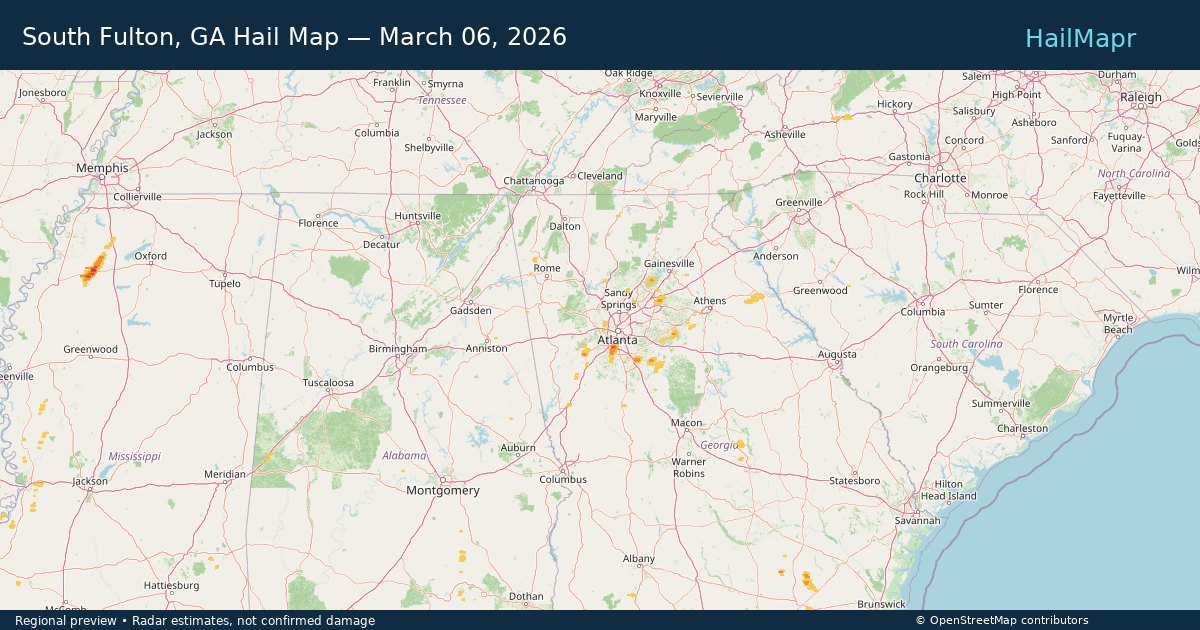Select the Charleston city label
Image resolution: width=1200 pixels, height=630 pixels.
pos(1022,429)
